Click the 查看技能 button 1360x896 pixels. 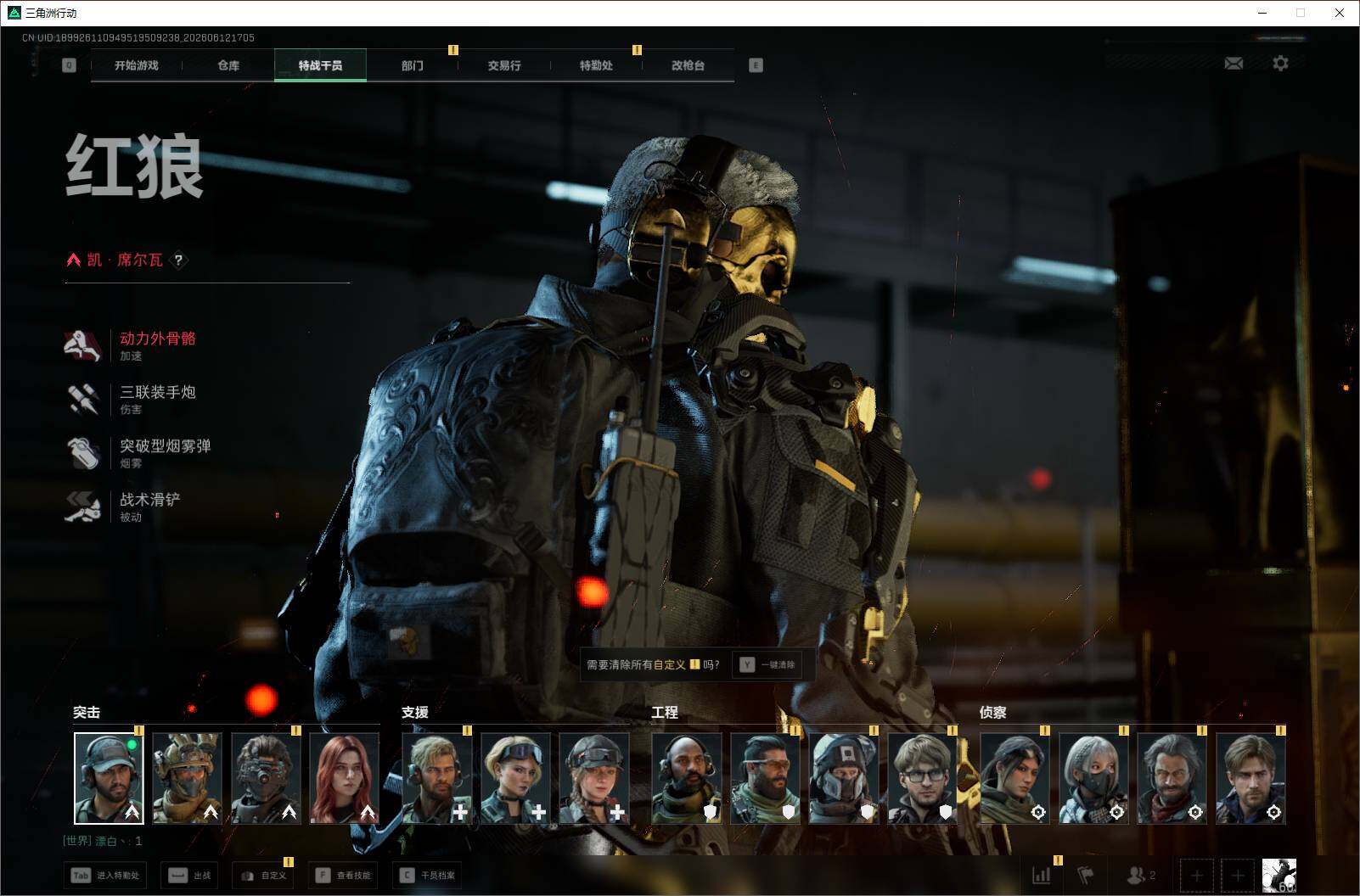pyautogui.click(x=343, y=876)
